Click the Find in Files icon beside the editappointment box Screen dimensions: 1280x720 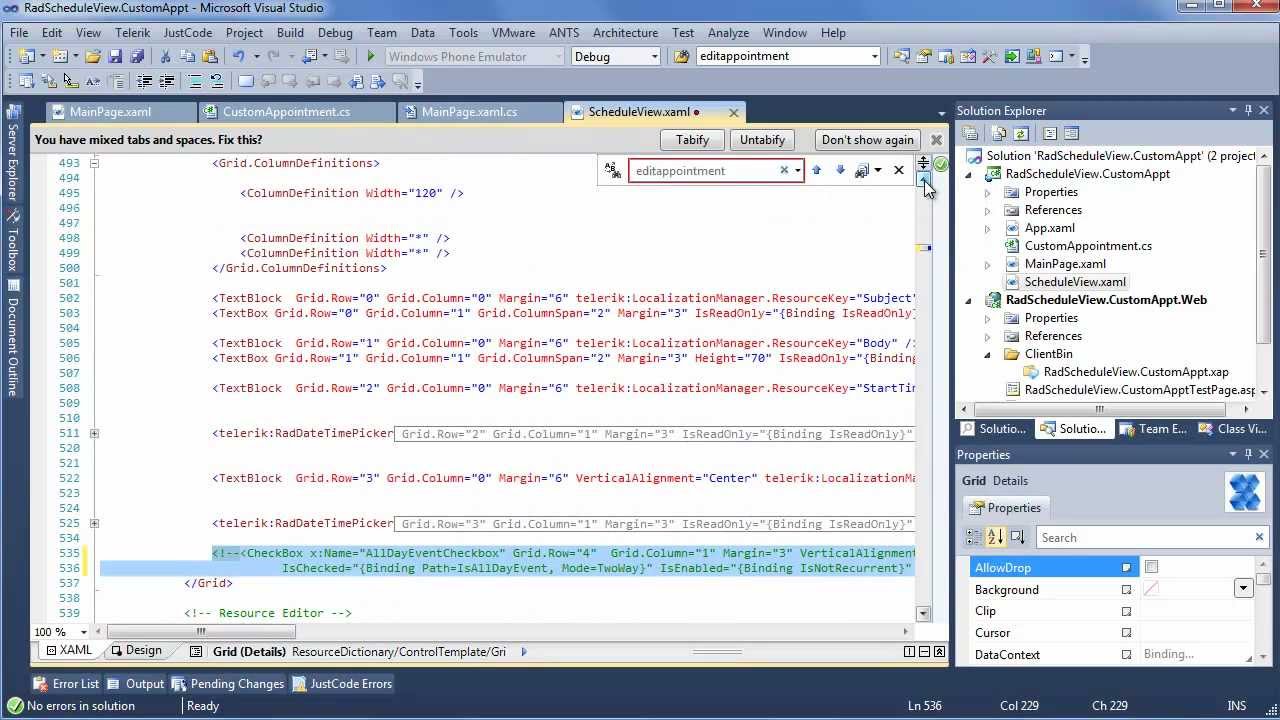coord(682,57)
